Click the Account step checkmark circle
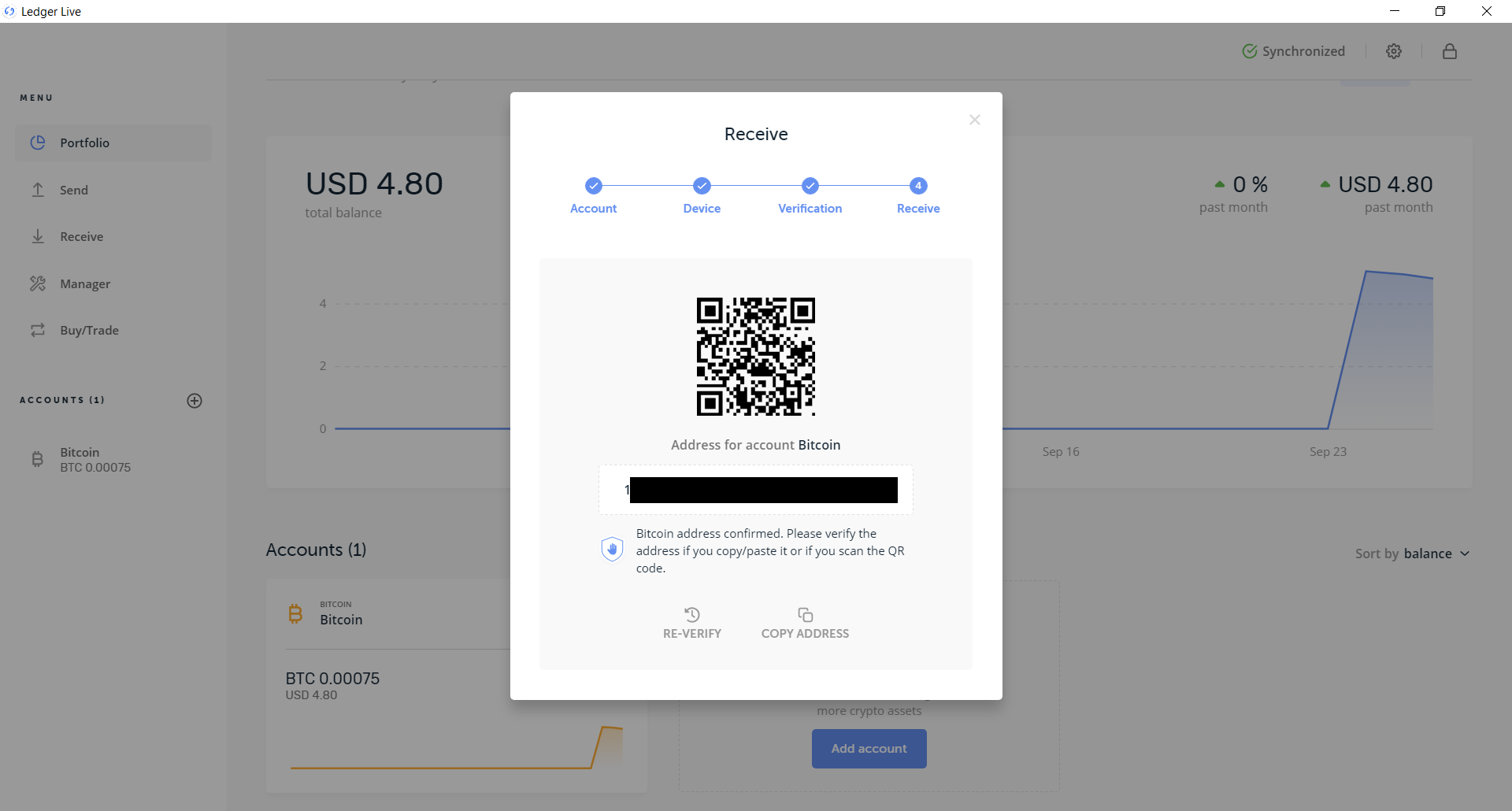1512x811 pixels. (594, 186)
